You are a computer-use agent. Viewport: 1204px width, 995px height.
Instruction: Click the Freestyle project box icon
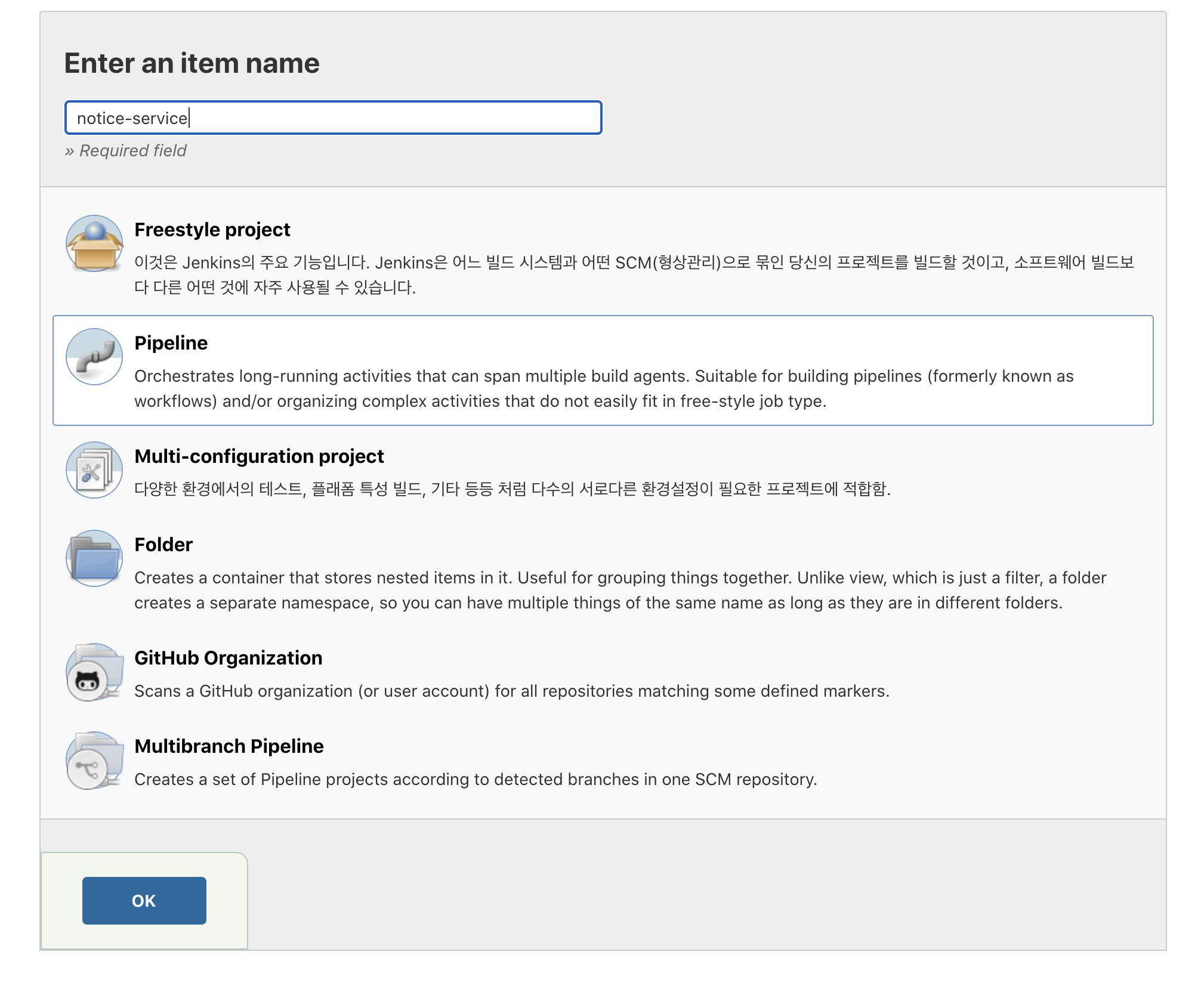click(94, 244)
